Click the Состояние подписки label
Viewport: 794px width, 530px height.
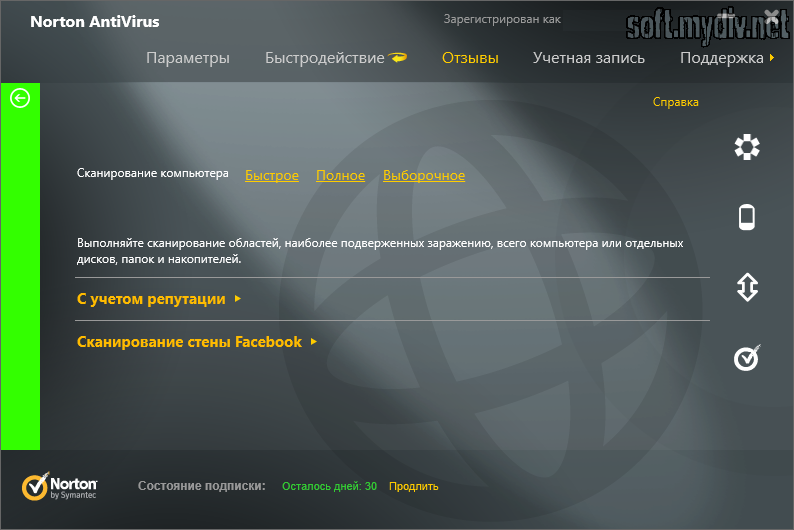pos(202,486)
